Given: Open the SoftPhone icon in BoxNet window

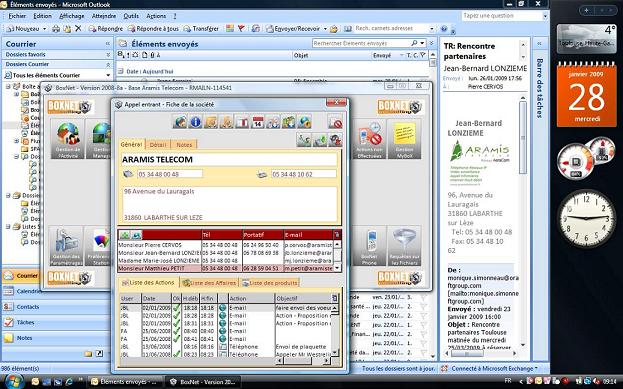Looking at the screenshot, I should [370, 246].
